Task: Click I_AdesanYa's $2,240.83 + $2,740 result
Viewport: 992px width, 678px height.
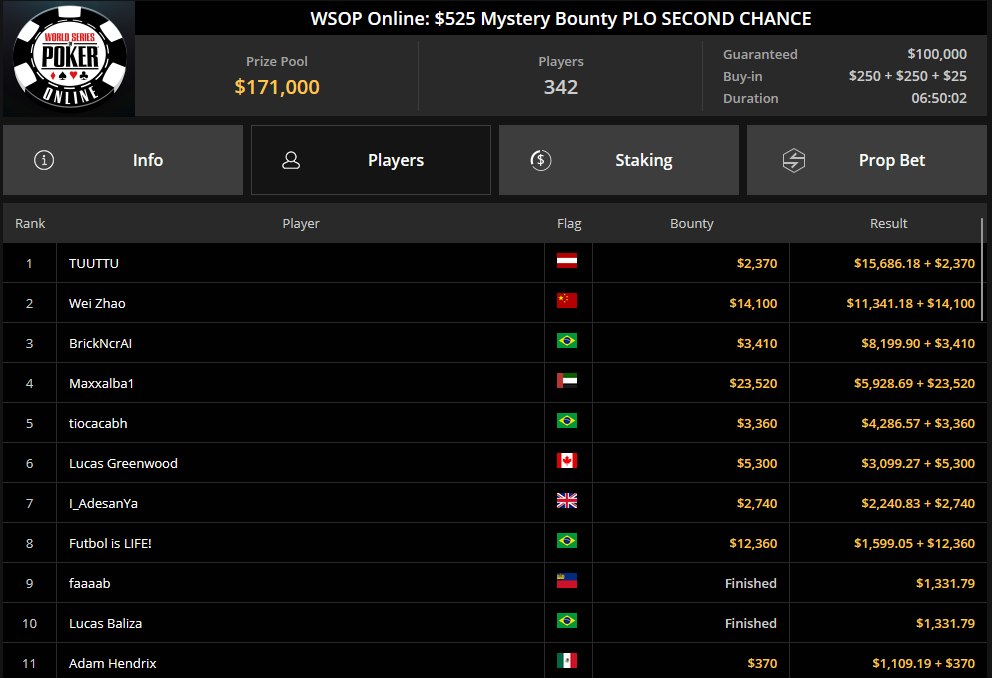Action: pyautogui.click(x=918, y=503)
